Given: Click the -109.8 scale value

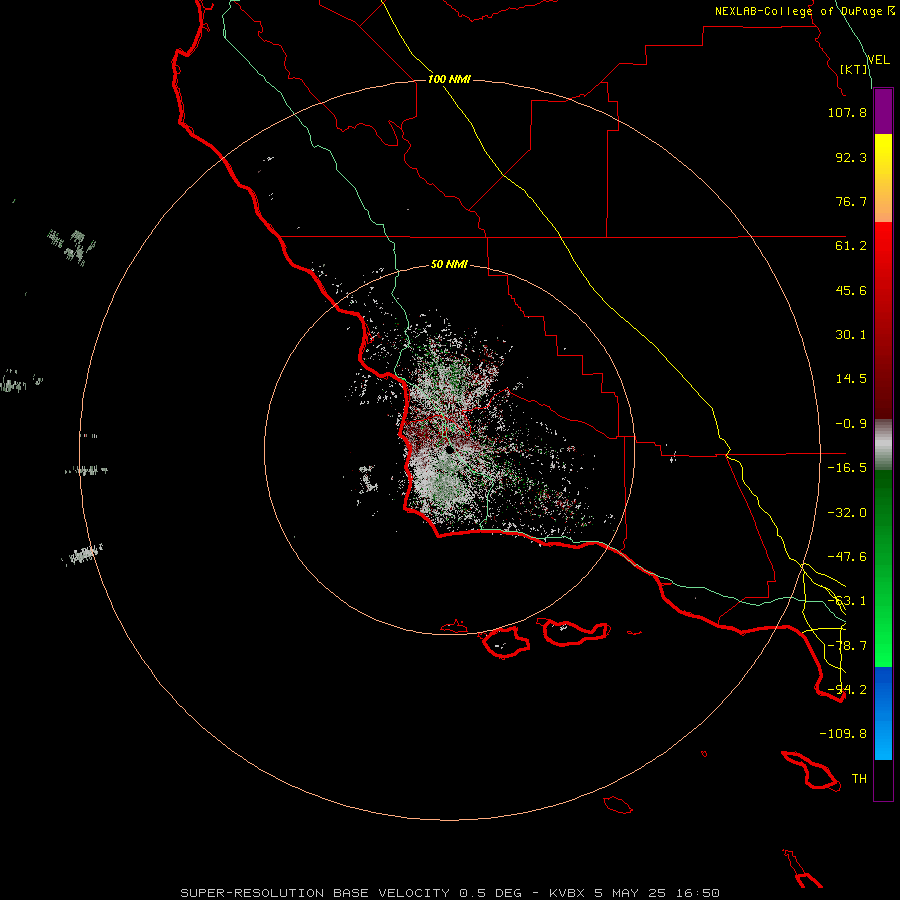Looking at the screenshot, I should (843, 734).
